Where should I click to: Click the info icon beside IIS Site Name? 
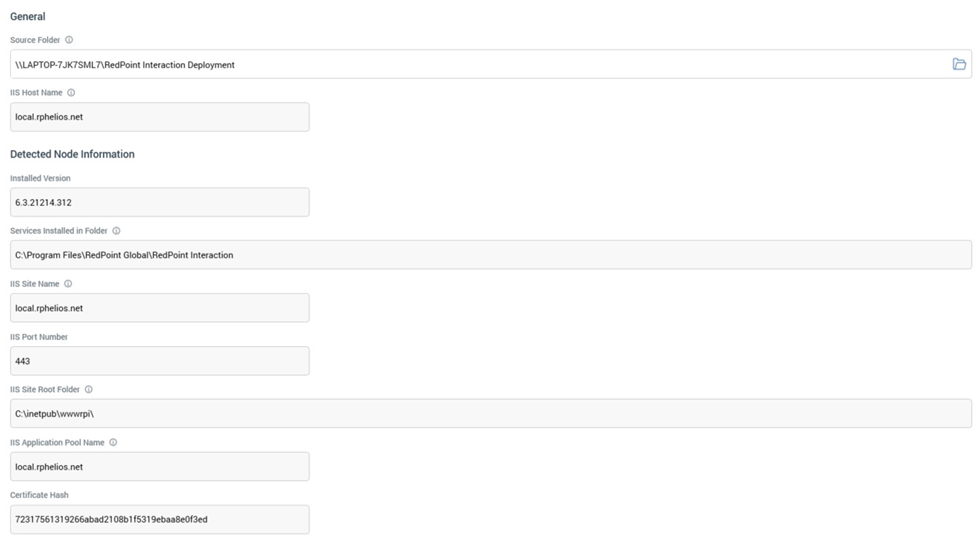pos(68,284)
